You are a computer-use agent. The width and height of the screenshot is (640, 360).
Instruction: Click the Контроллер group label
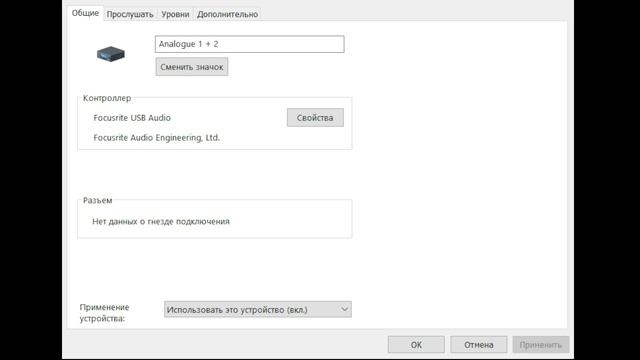coord(107,98)
